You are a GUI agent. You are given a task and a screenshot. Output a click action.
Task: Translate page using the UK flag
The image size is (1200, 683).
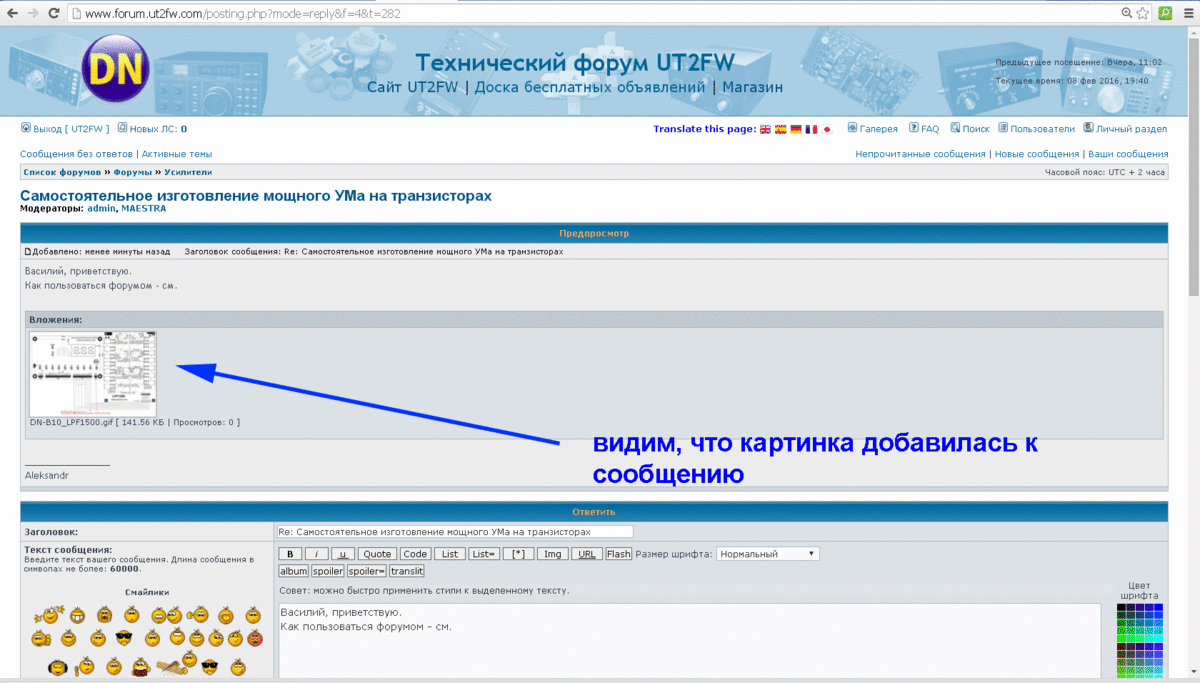pyautogui.click(x=765, y=129)
